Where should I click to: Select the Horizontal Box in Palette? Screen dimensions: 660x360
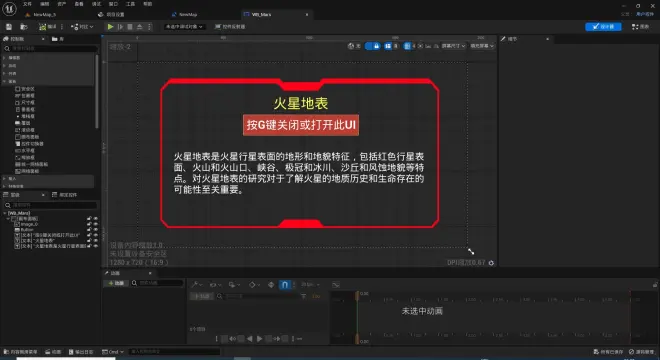[25, 150]
